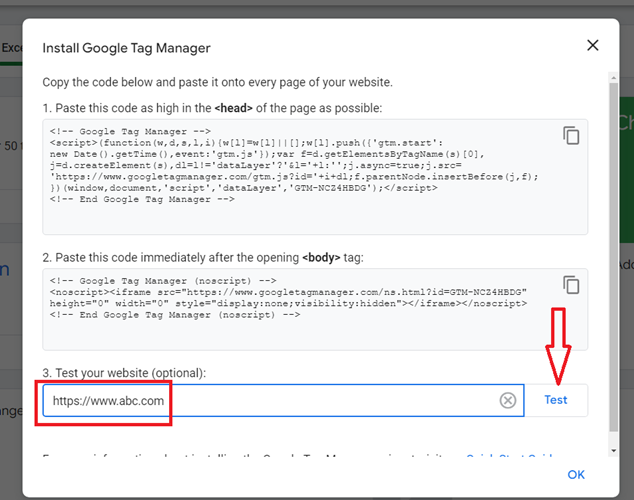This screenshot has width=634, height=500.
Task: Click the 'Install Google Tag Manager' title
Action: [x=127, y=48]
